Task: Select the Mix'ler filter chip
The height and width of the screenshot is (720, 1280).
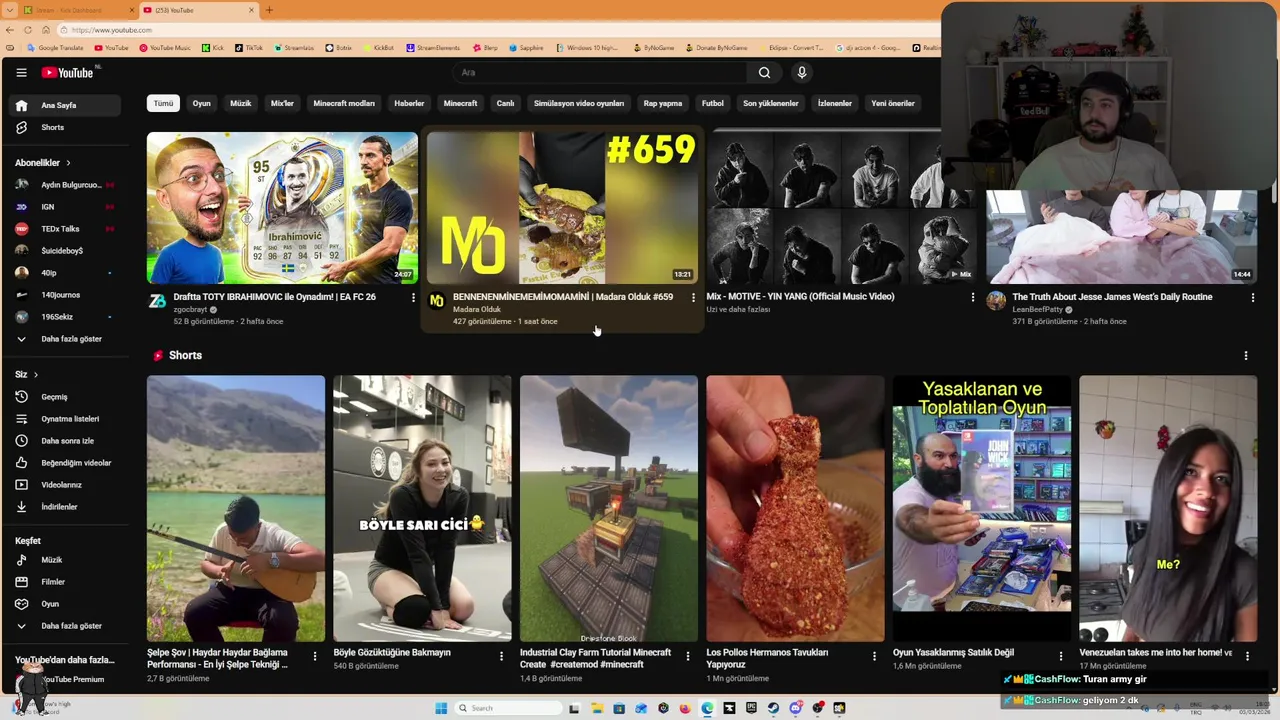Action: point(283,103)
